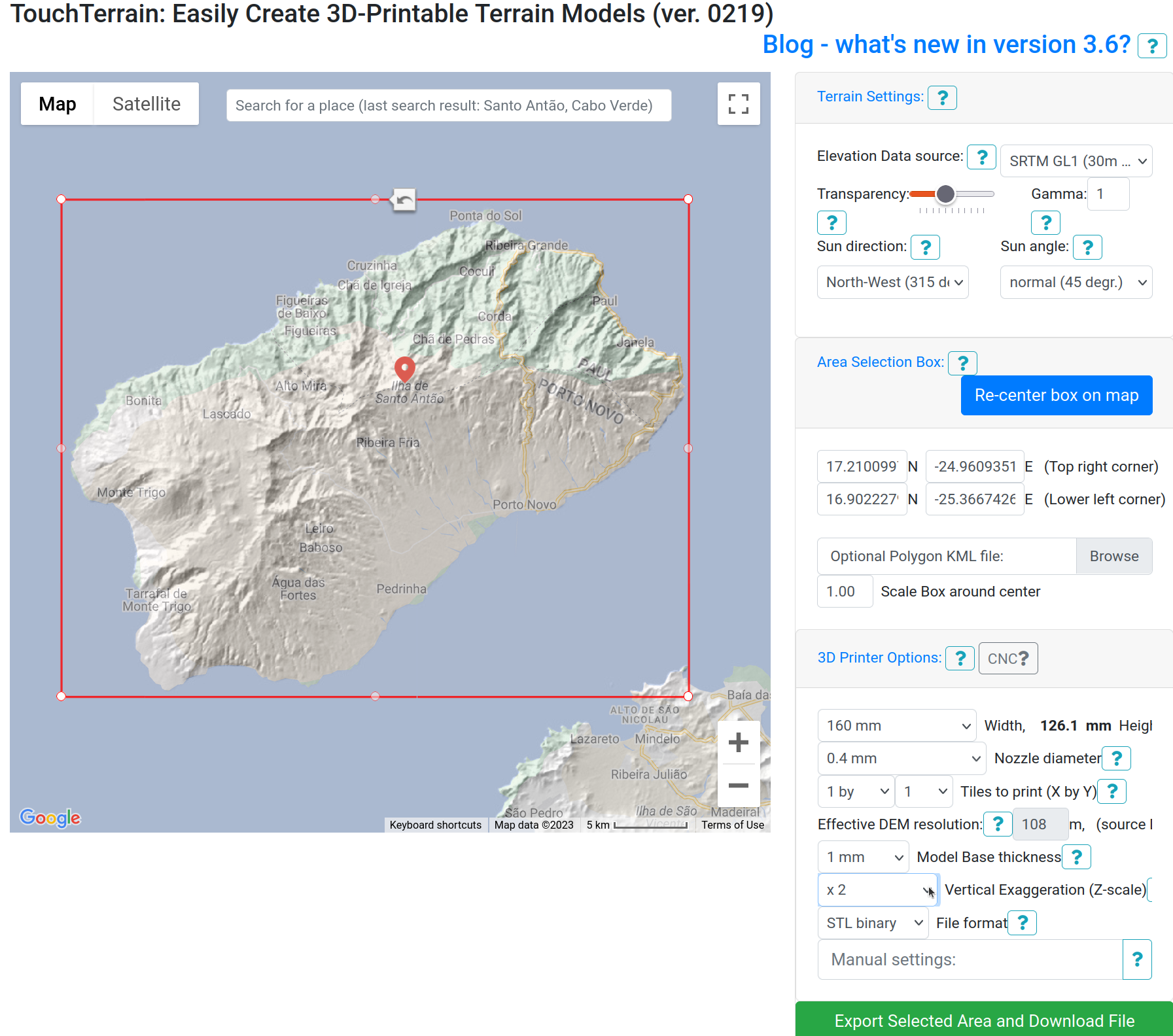Click Area Selection Box heading
1173x1036 pixels.
881,362
